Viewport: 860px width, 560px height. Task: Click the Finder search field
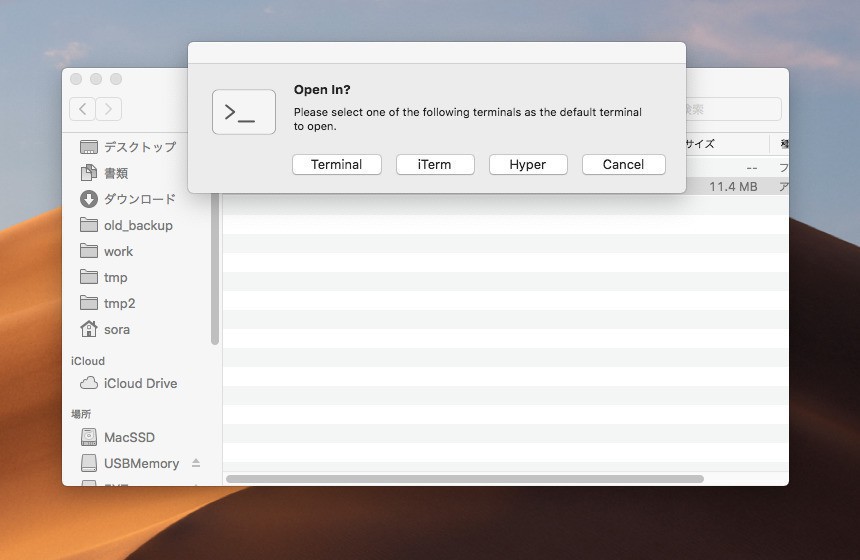pos(730,109)
